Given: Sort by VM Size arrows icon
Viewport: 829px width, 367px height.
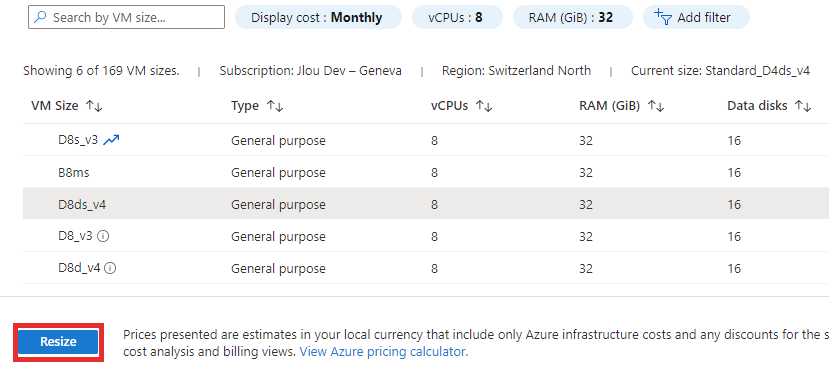Looking at the screenshot, I should point(94,106).
